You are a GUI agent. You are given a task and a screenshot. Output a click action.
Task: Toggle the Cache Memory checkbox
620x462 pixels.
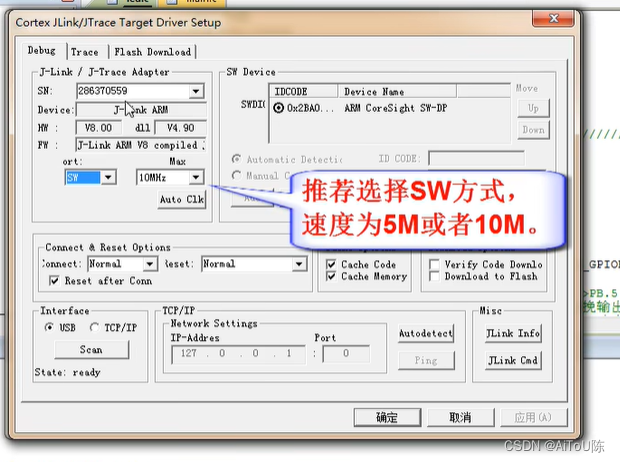(x=331, y=276)
